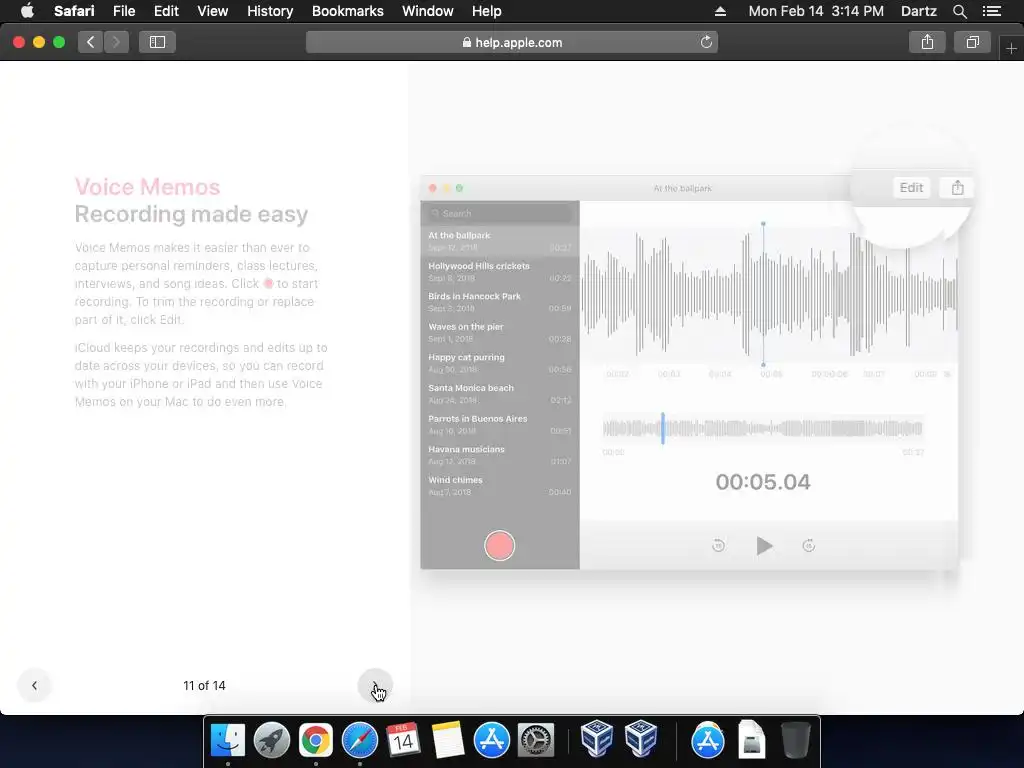Click the play button
The height and width of the screenshot is (768, 1024).
764,545
